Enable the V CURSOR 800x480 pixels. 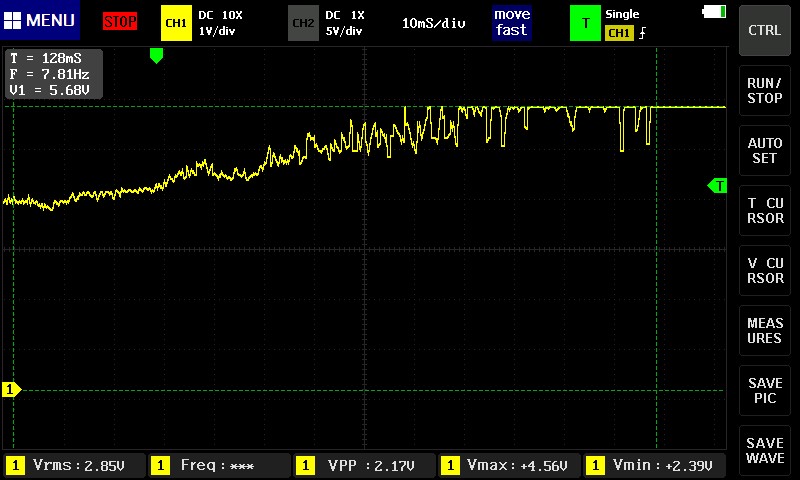click(x=764, y=270)
